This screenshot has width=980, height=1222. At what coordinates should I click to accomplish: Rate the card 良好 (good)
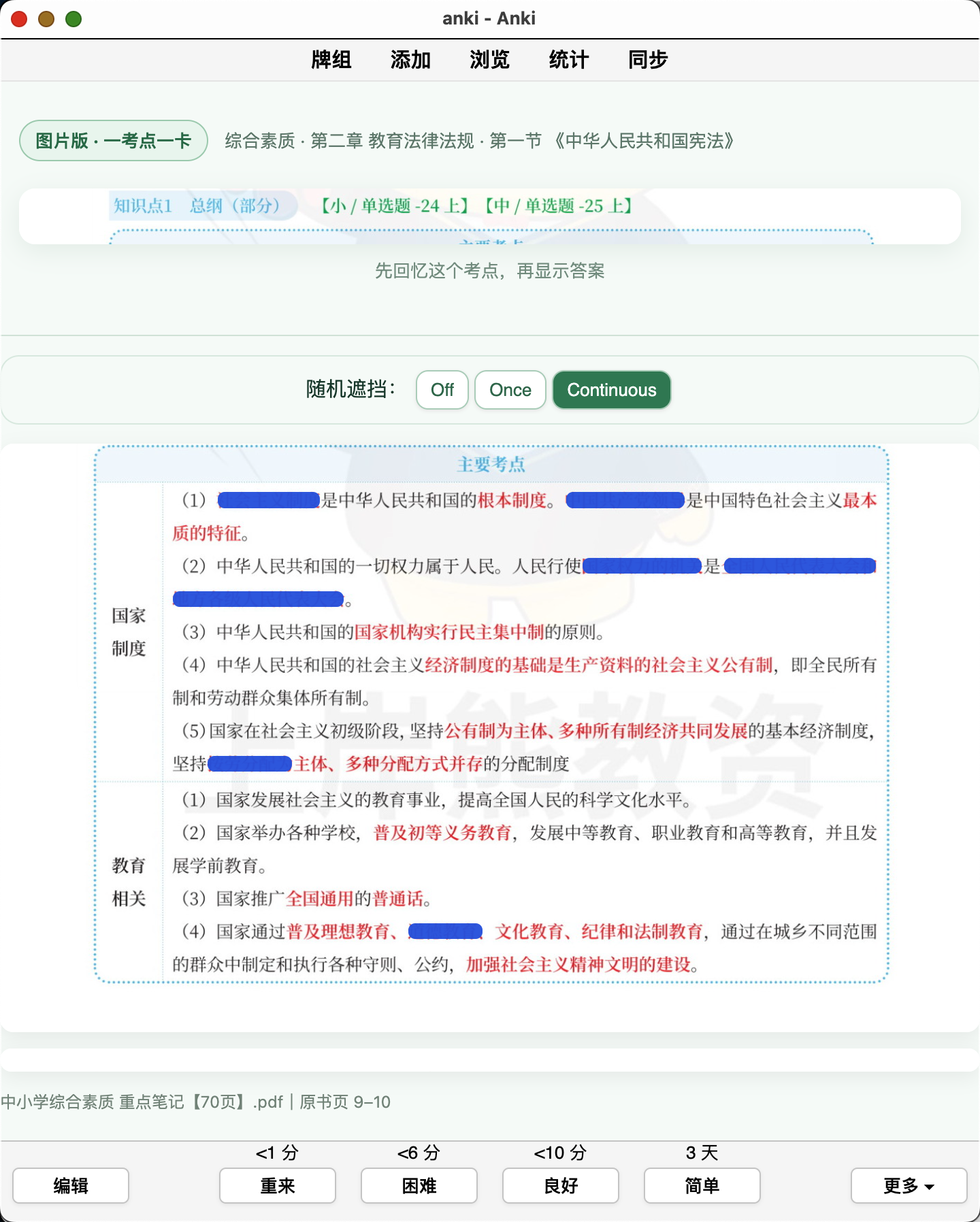pos(561,1186)
